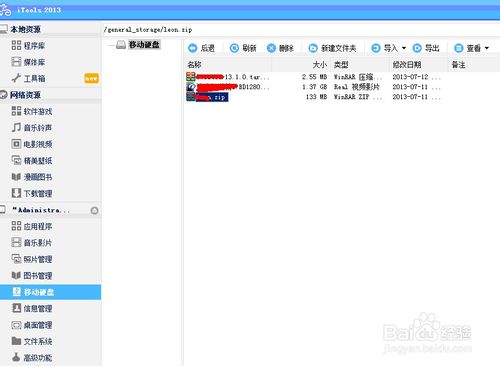Screen dimensions: 500x366
Task: Click the 刷新 refresh button
Action: point(243,48)
